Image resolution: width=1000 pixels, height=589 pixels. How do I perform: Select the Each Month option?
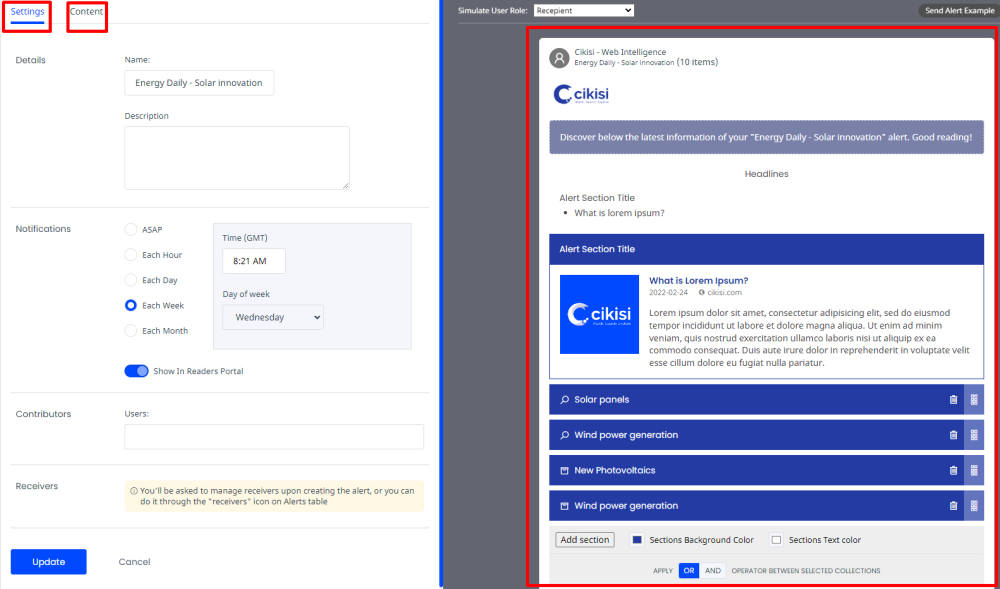(131, 331)
